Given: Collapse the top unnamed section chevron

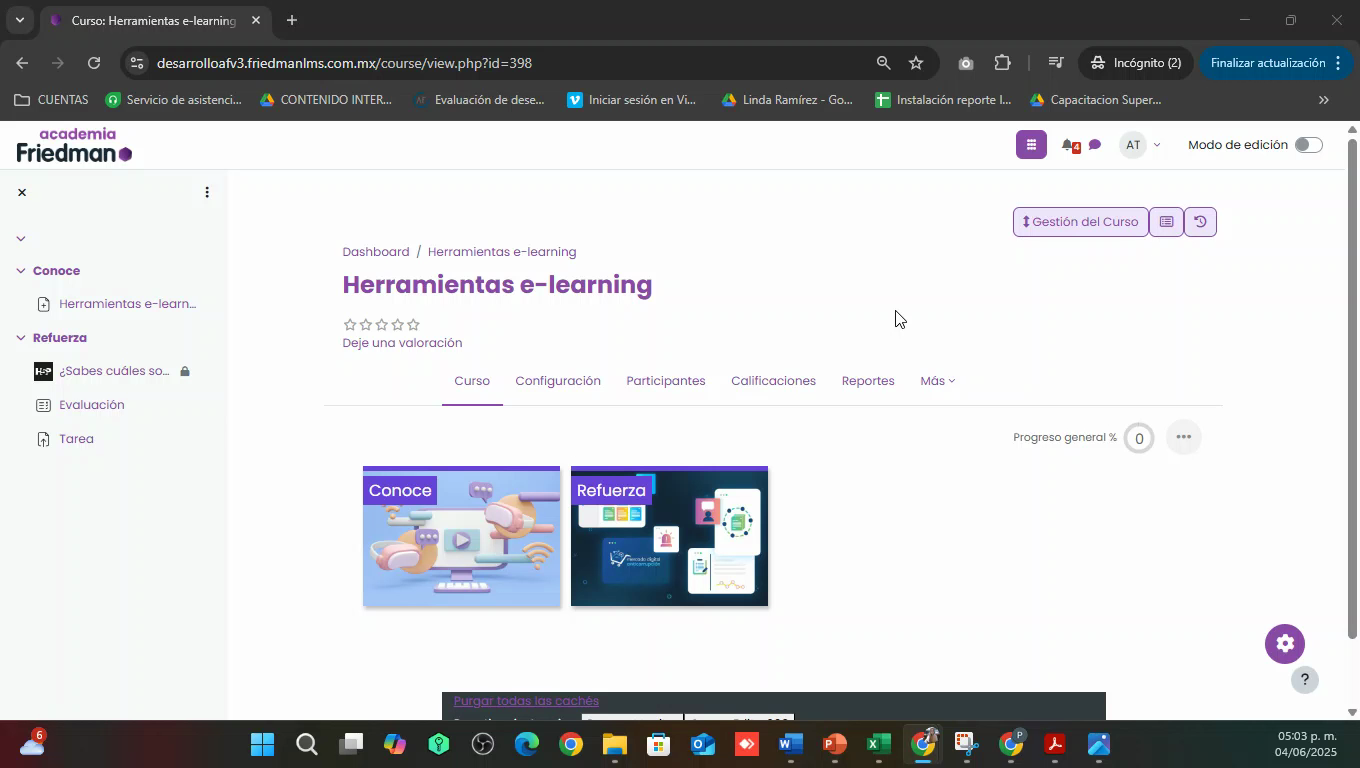Looking at the screenshot, I should click(20, 238).
